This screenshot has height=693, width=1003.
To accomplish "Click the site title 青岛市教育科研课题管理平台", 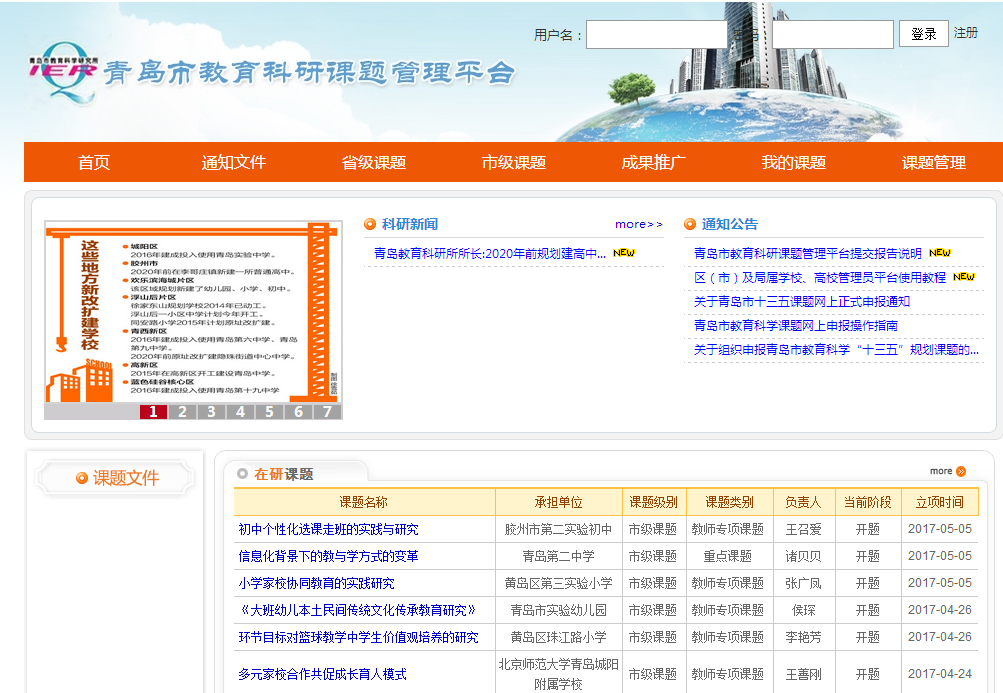I will pos(309,72).
